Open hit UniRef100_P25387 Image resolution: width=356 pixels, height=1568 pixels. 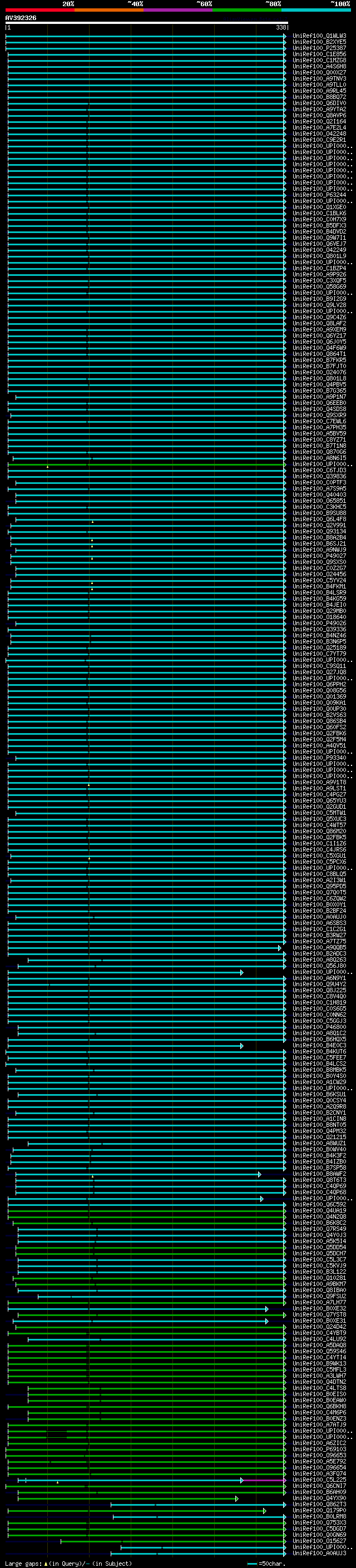[x=319, y=48]
